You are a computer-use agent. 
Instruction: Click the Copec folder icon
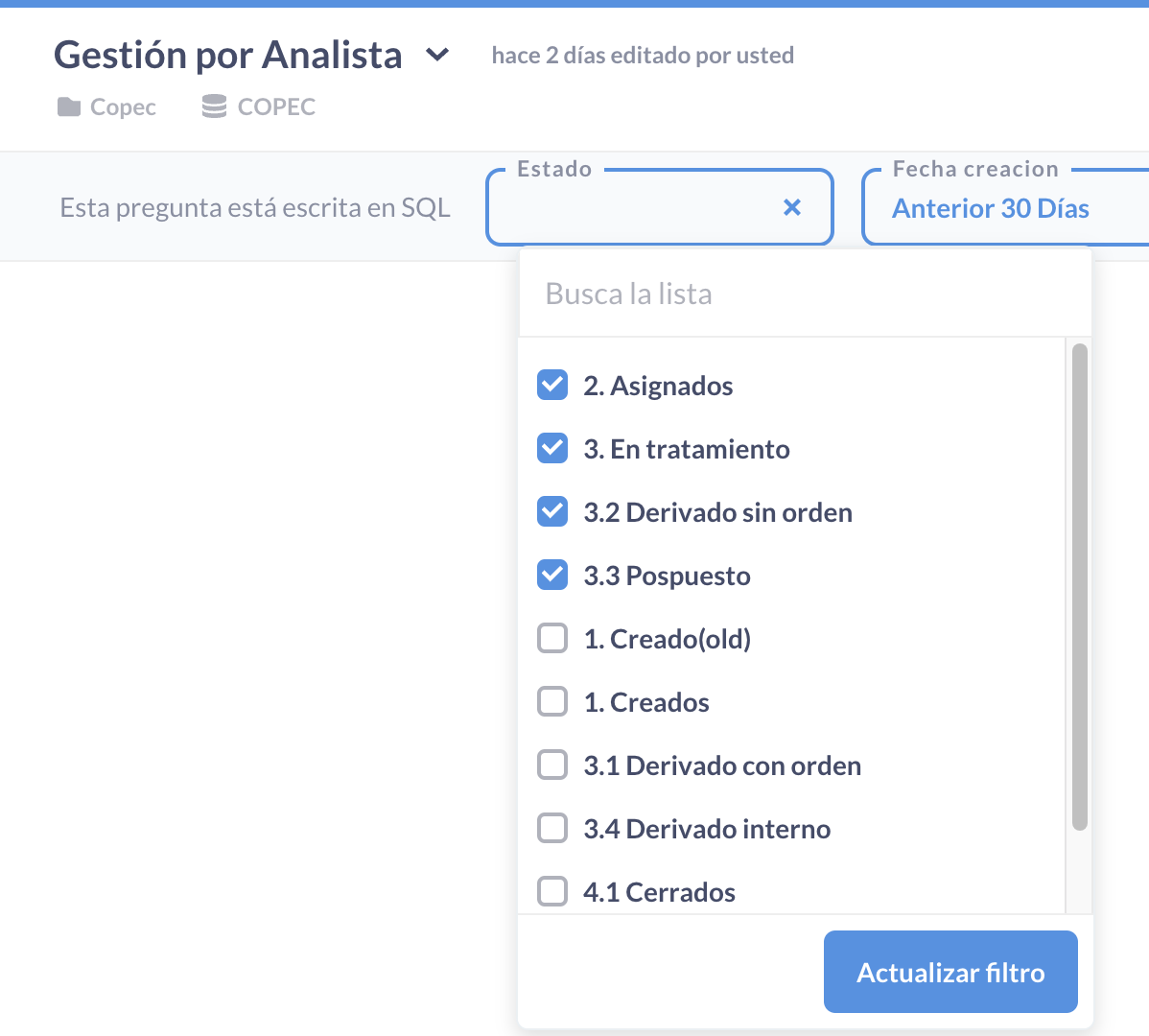click(x=69, y=106)
